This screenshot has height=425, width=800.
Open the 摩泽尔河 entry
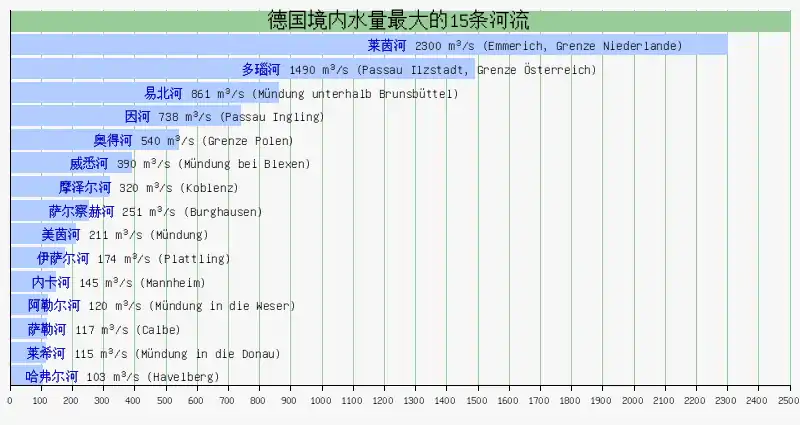coord(85,187)
